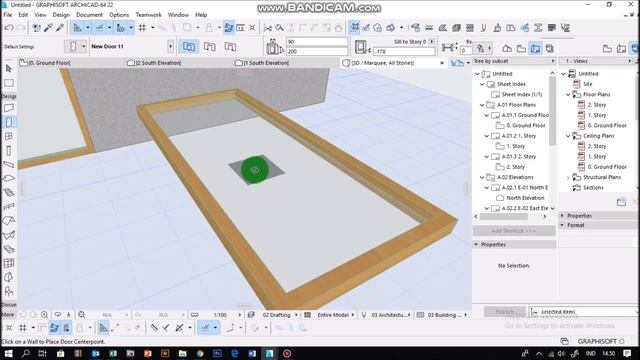
Task: Select the Slab tool in the toolbox
Action: [x=9, y=178]
